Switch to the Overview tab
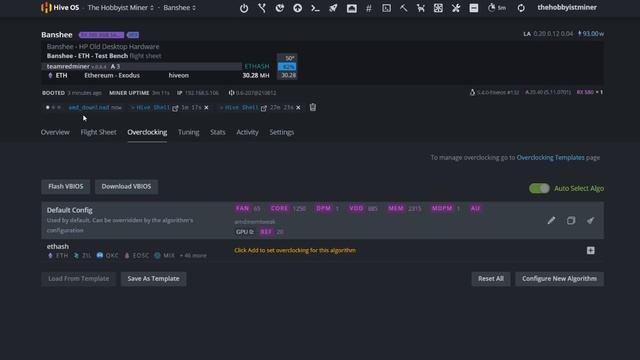 55,132
